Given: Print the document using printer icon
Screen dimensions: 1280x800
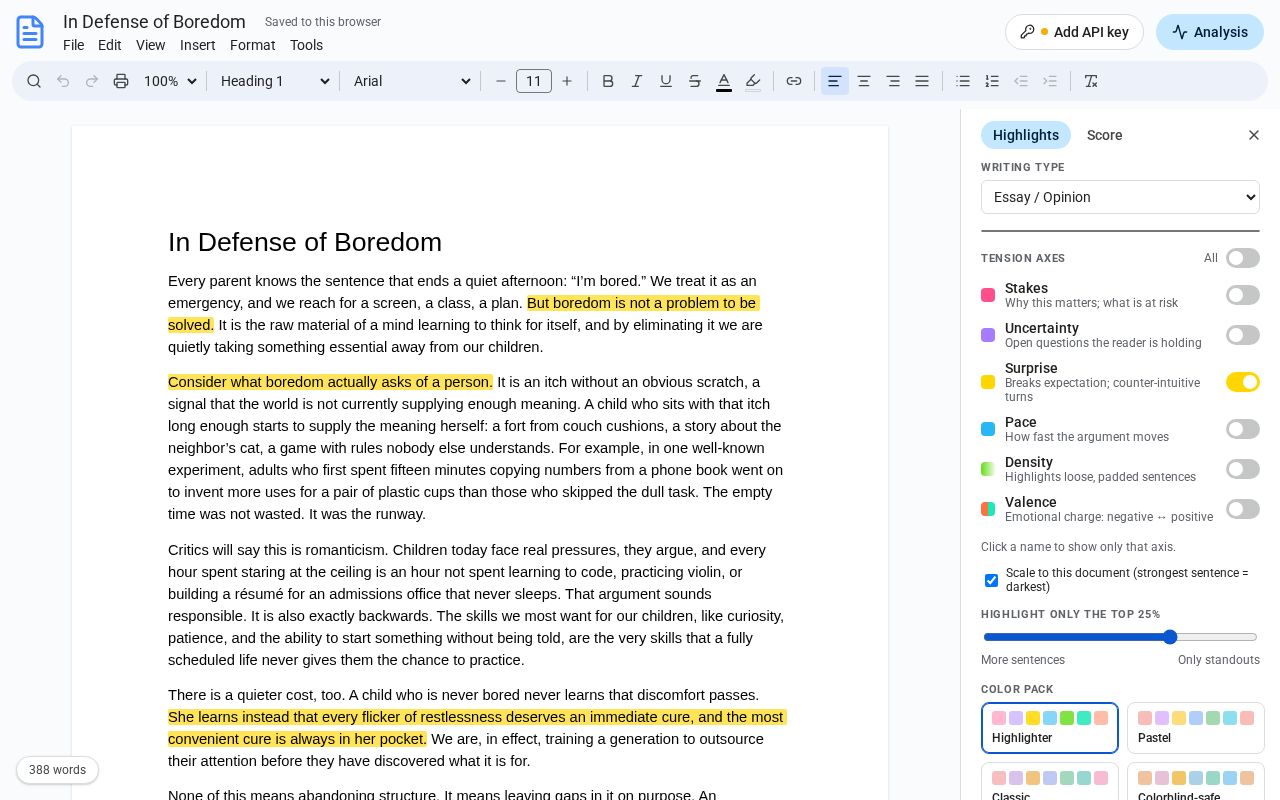Looking at the screenshot, I should [x=121, y=81].
